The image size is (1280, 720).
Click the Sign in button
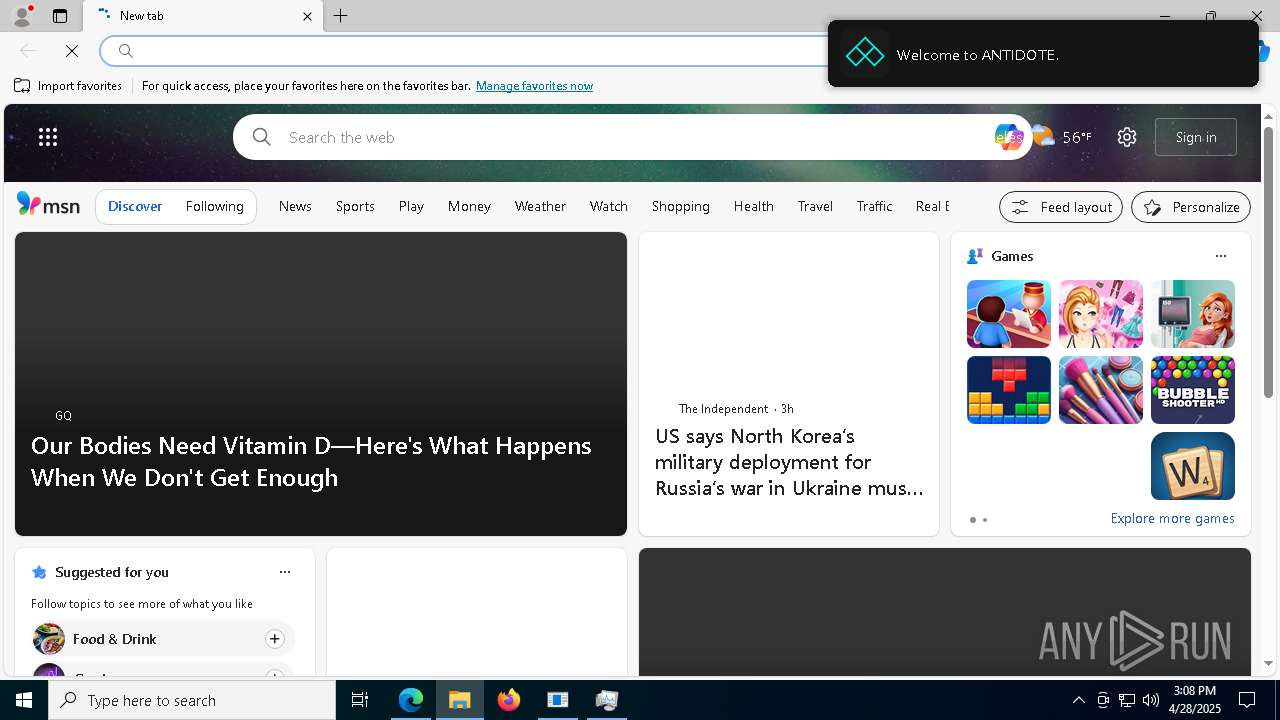tap(1196, 137)
